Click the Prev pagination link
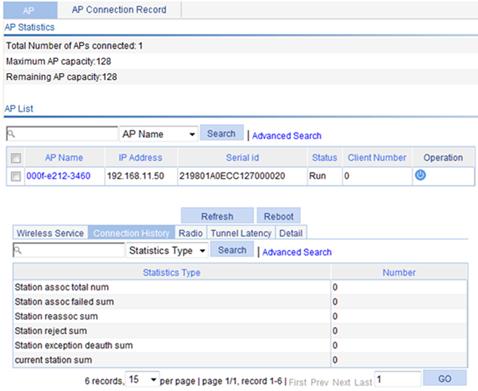The image size is (478, 391). click(319, 382)
